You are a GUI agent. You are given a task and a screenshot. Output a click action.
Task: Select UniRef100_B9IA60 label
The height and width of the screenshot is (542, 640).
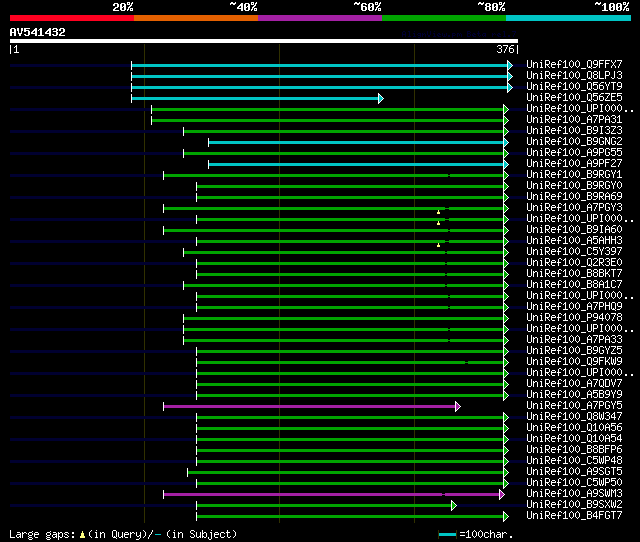tap(574, 230)
